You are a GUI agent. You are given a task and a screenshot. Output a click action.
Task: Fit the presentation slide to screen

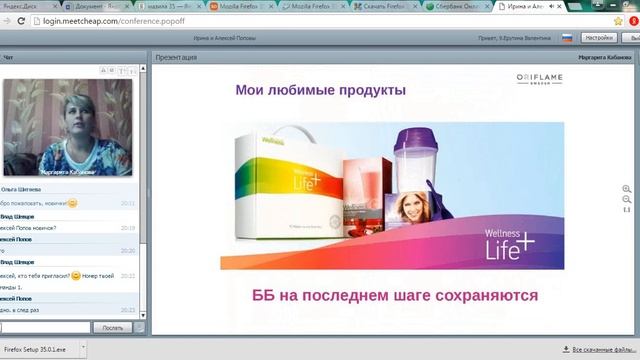[627, 209]
